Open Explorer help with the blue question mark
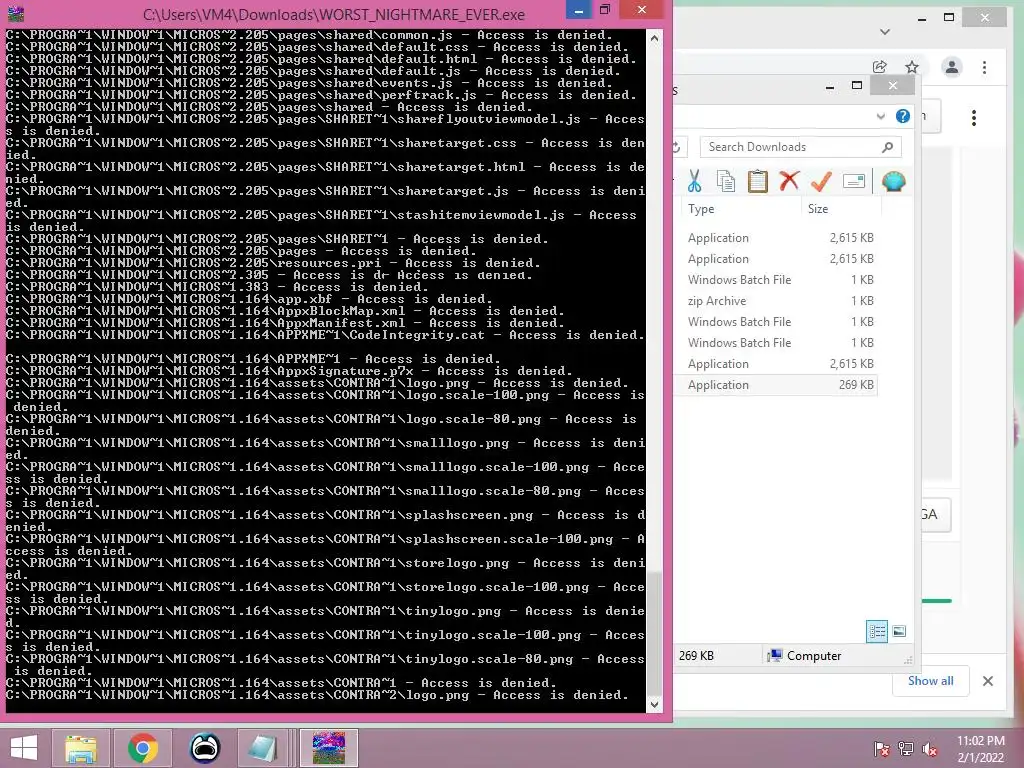Image resolution: width=1024 pixels, height=768 pixels. coord(903,116)
